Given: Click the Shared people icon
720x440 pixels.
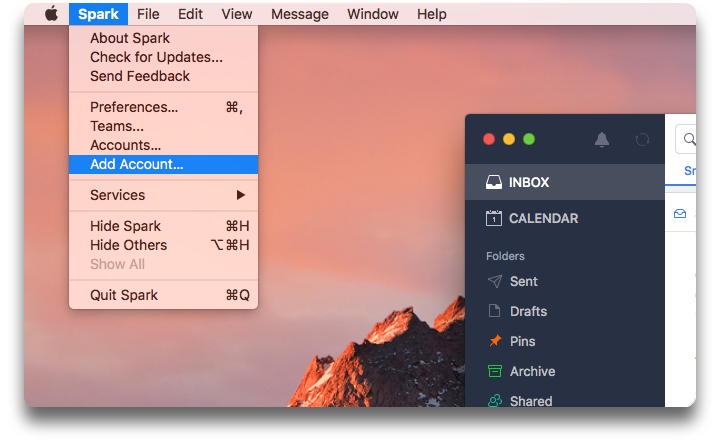Looking at the screenshot, I should (495, 401).
